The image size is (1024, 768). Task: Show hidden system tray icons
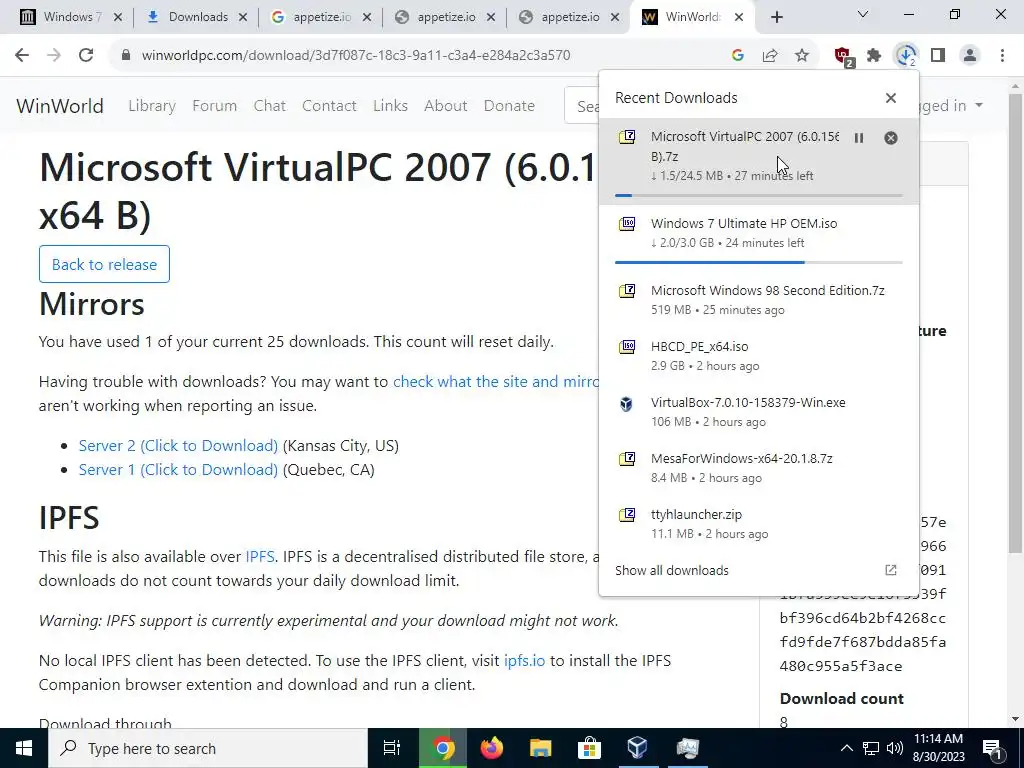[x=846, y=748]
